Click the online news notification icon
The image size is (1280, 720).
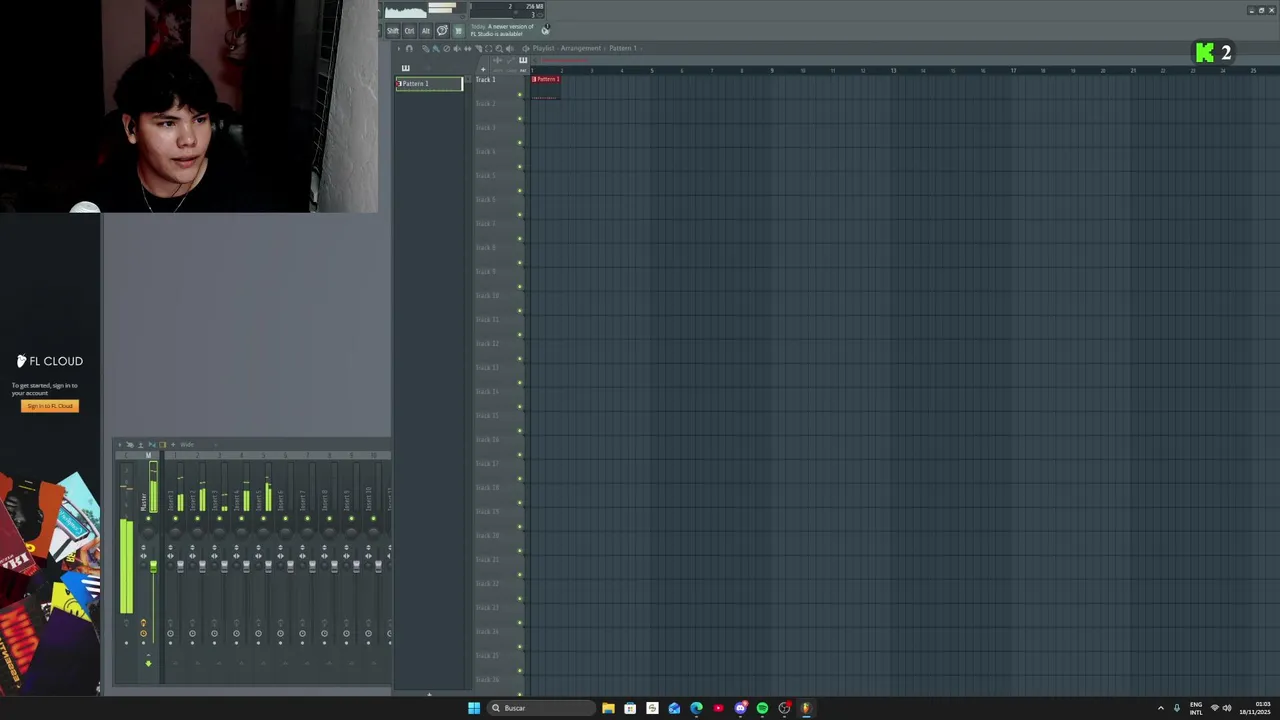tap(546, 30)
